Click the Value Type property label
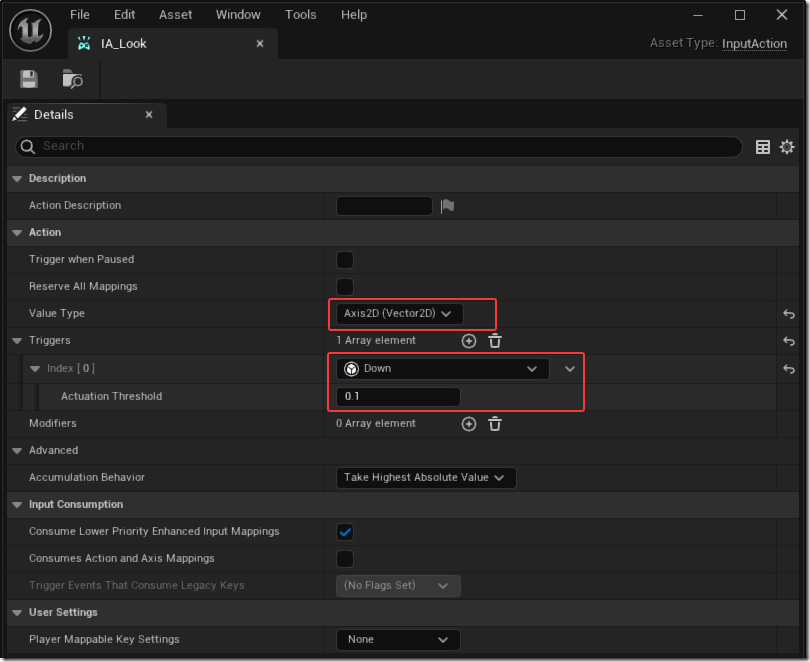The height and width of the screenshot is (662, 810). click(57, 313)
